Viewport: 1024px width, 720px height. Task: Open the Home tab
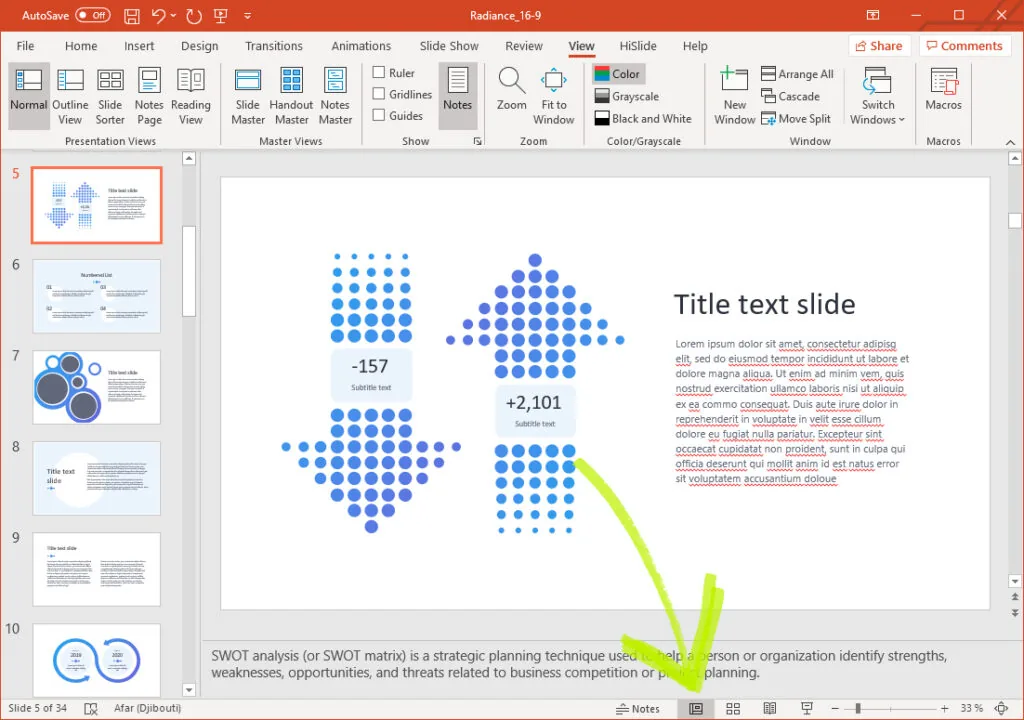pos(81,46)
